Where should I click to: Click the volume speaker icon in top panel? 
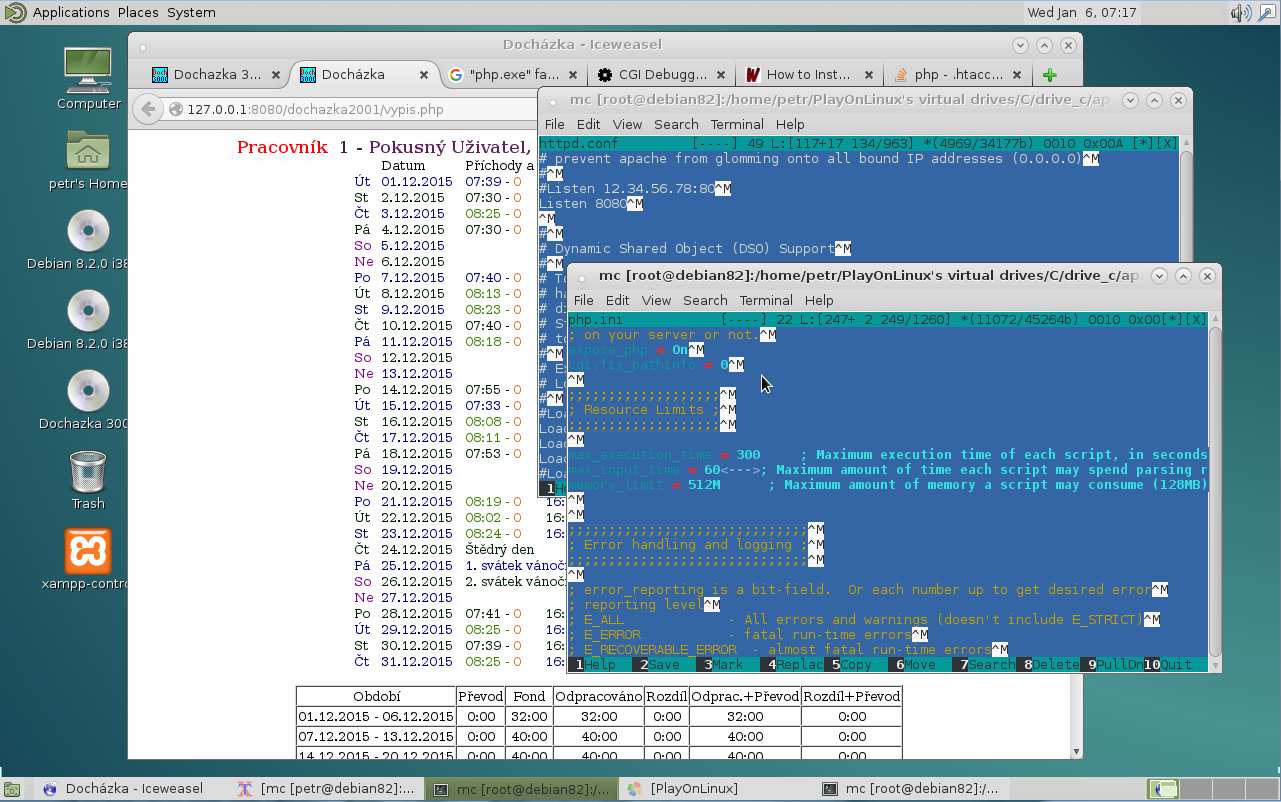pyautogui.click(x=1240, y=12)
